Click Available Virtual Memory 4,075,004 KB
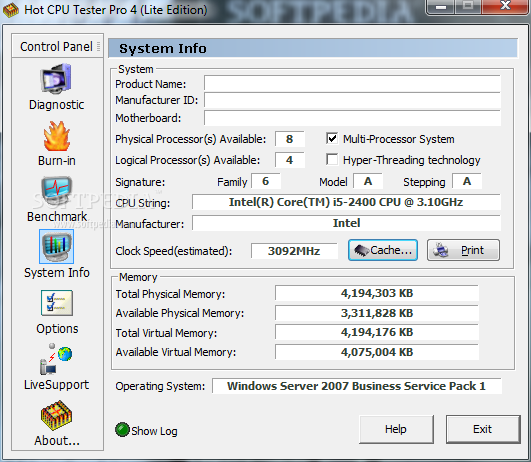 [377, 352]
